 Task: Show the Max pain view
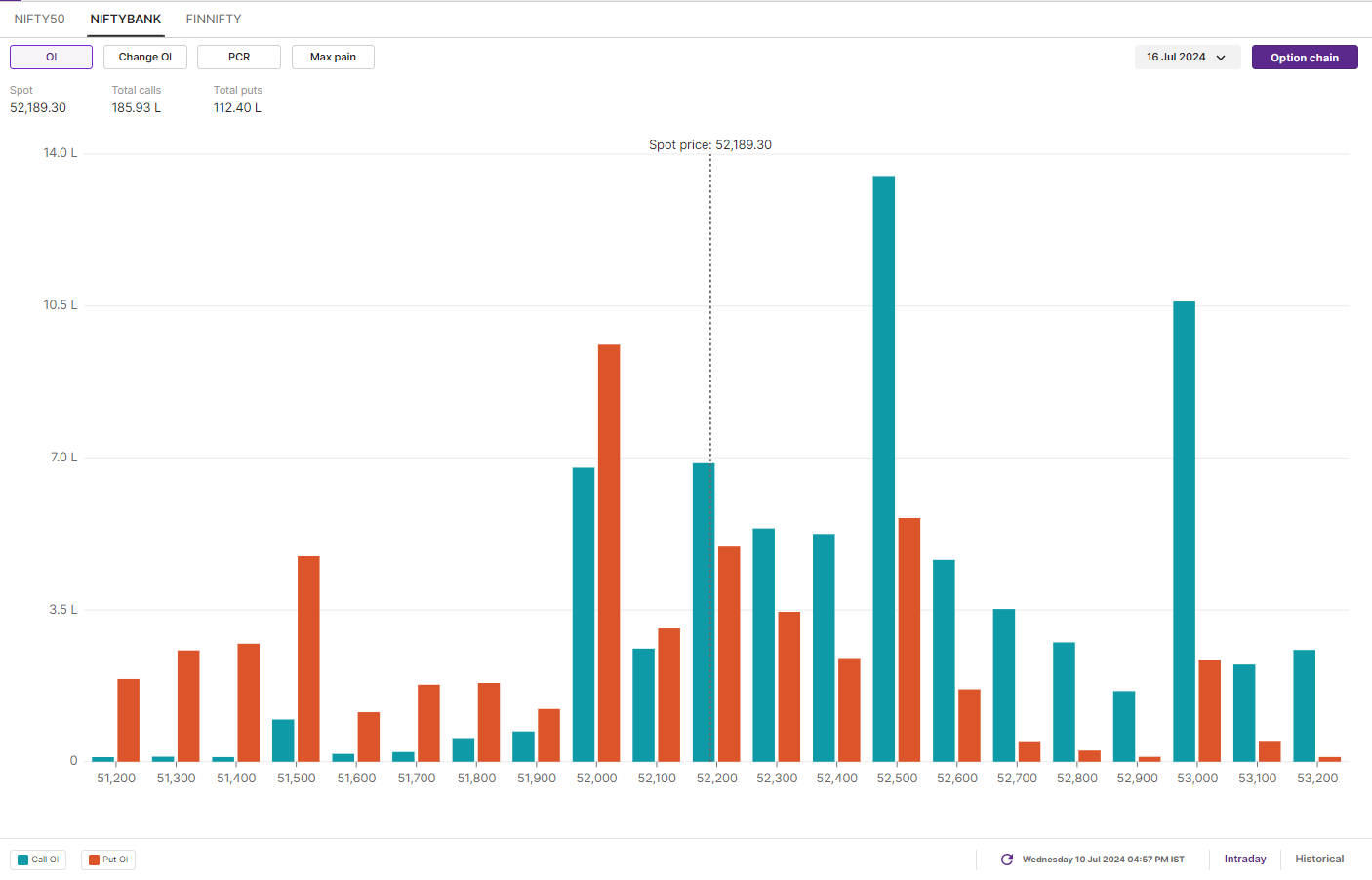(x=333, y=57)
